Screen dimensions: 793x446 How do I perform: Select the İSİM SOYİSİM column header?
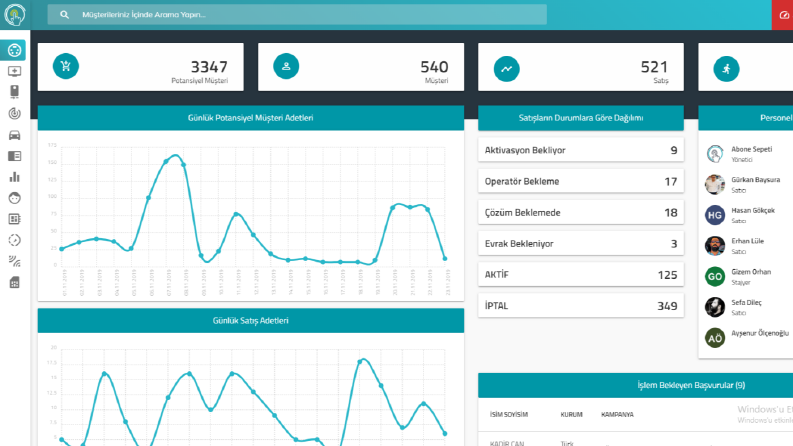point(509,415)
